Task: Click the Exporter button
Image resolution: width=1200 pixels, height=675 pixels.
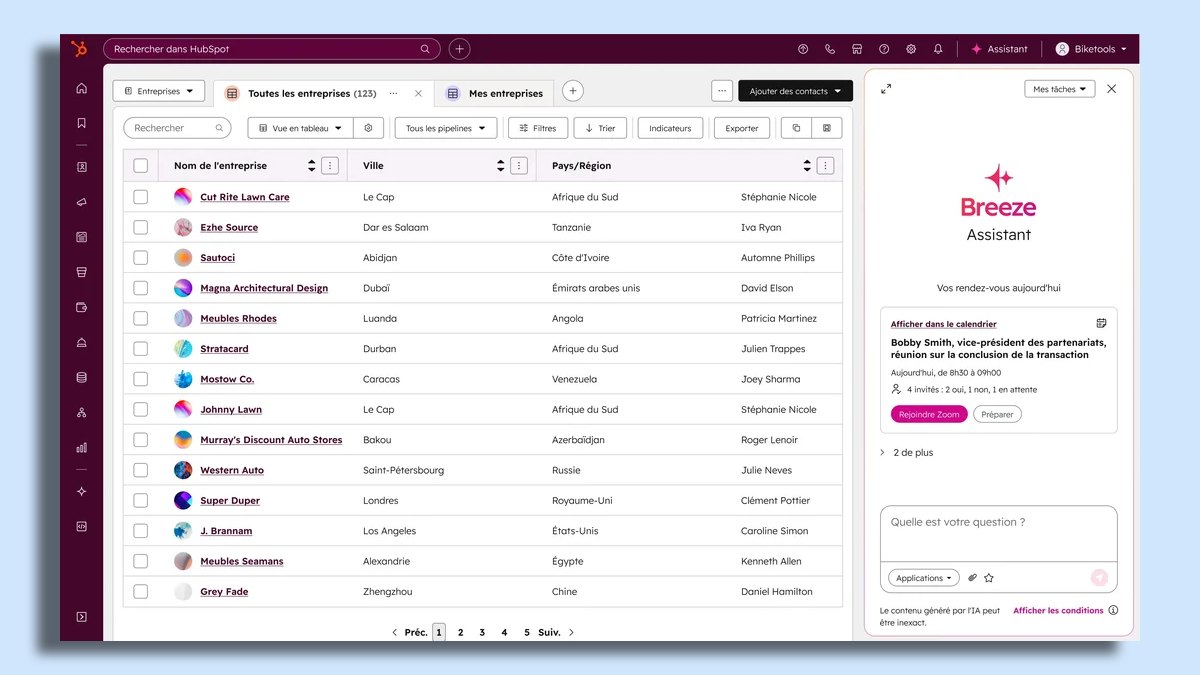Action: (742, 128)
